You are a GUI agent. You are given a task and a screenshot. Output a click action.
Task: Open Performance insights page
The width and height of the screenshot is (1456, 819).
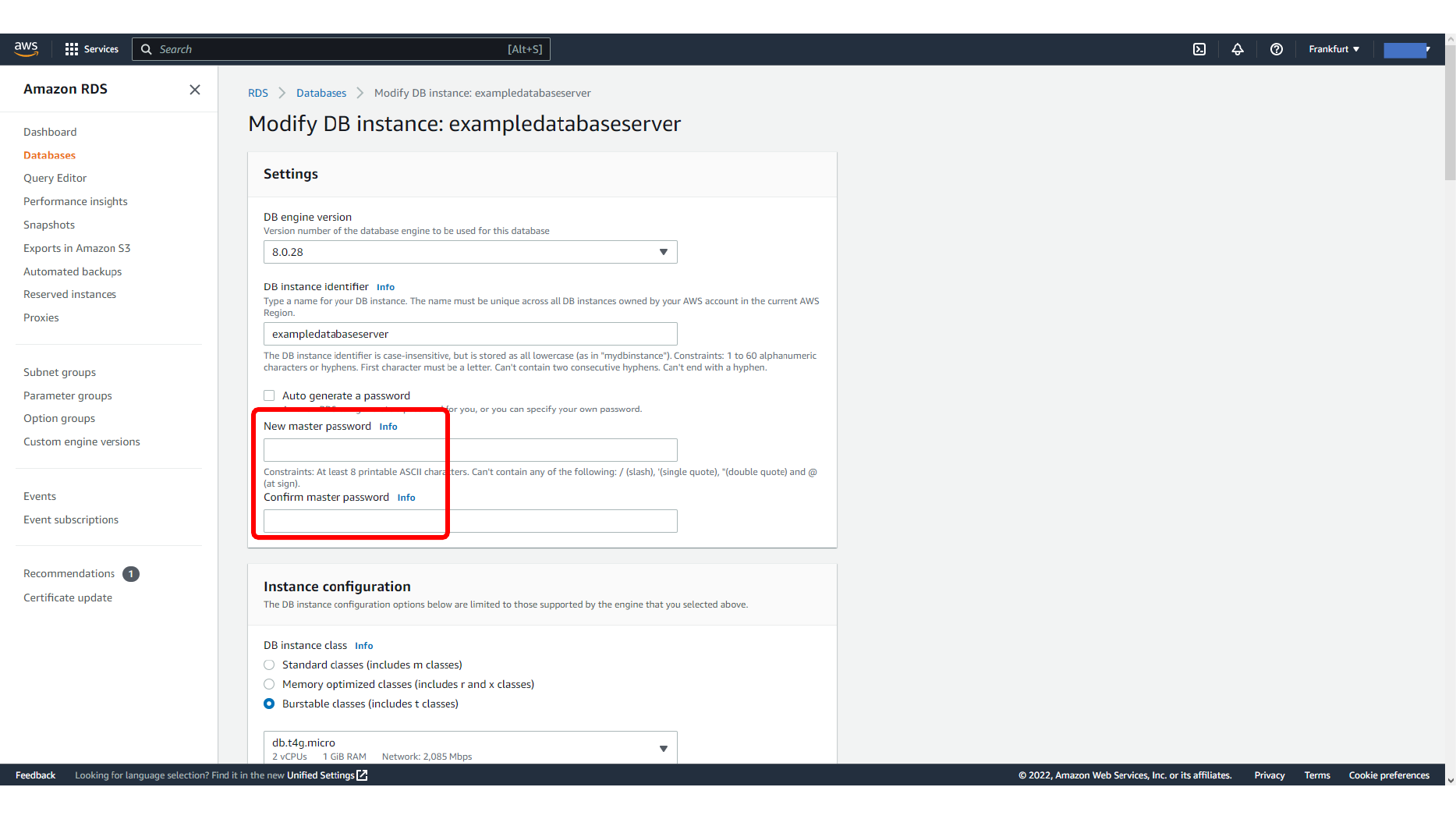75,201
